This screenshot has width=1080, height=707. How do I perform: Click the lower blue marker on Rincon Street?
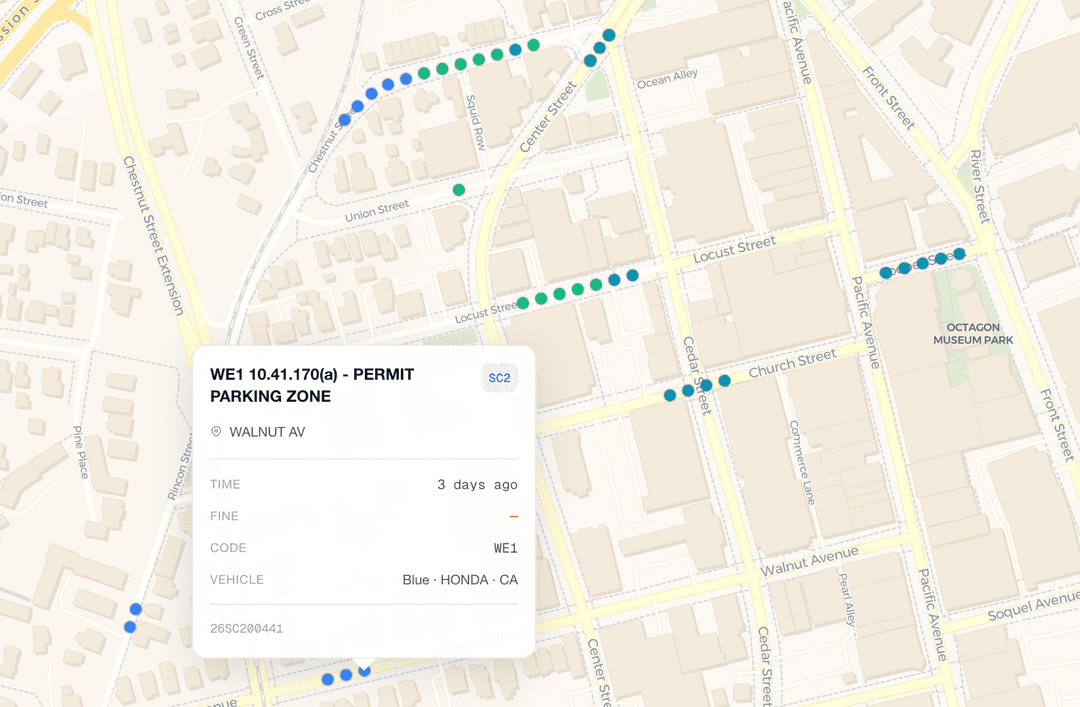(x=130, y=627)
